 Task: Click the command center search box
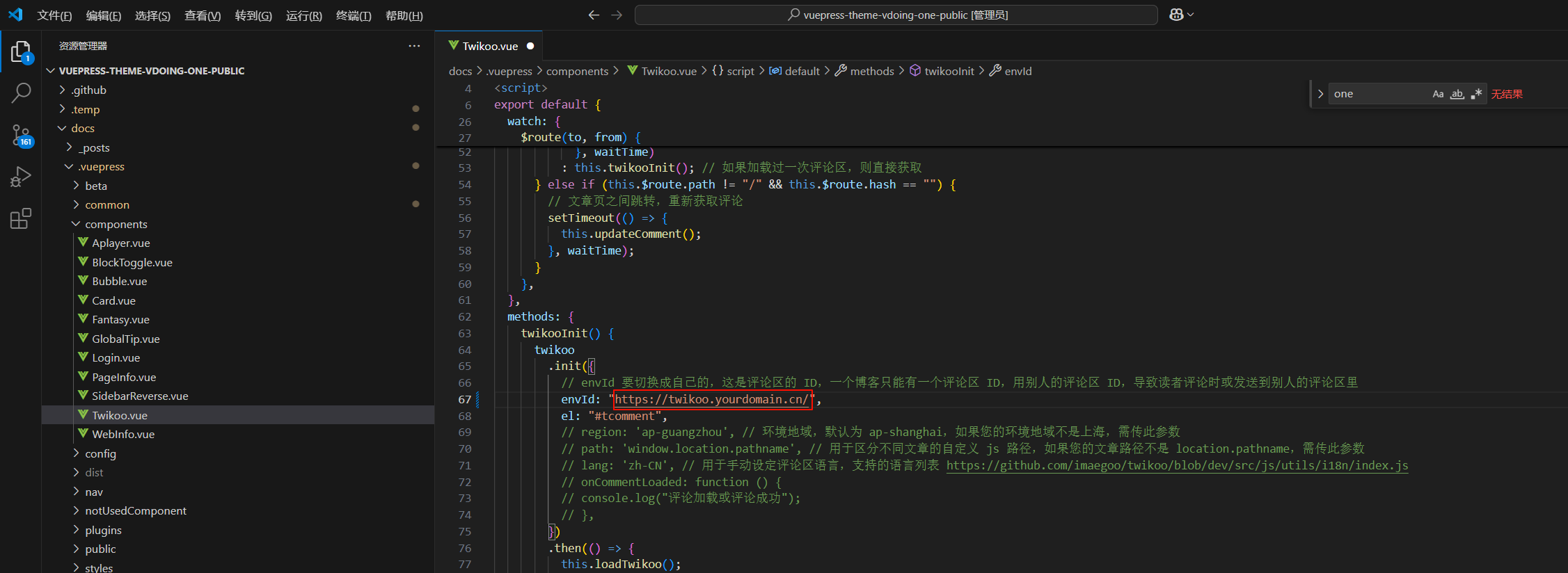896,15
